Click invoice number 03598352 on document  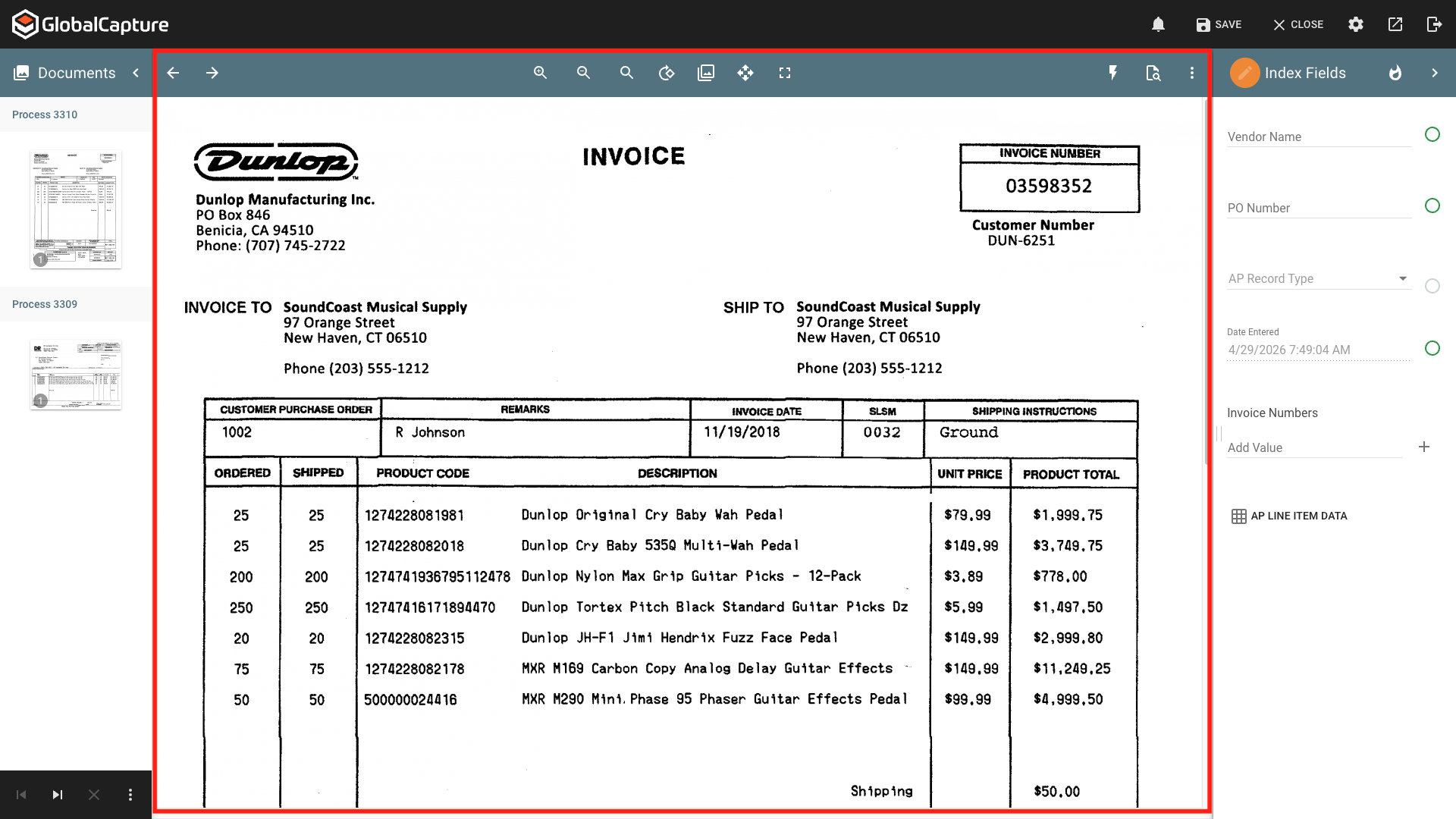tap(1049, 186)
